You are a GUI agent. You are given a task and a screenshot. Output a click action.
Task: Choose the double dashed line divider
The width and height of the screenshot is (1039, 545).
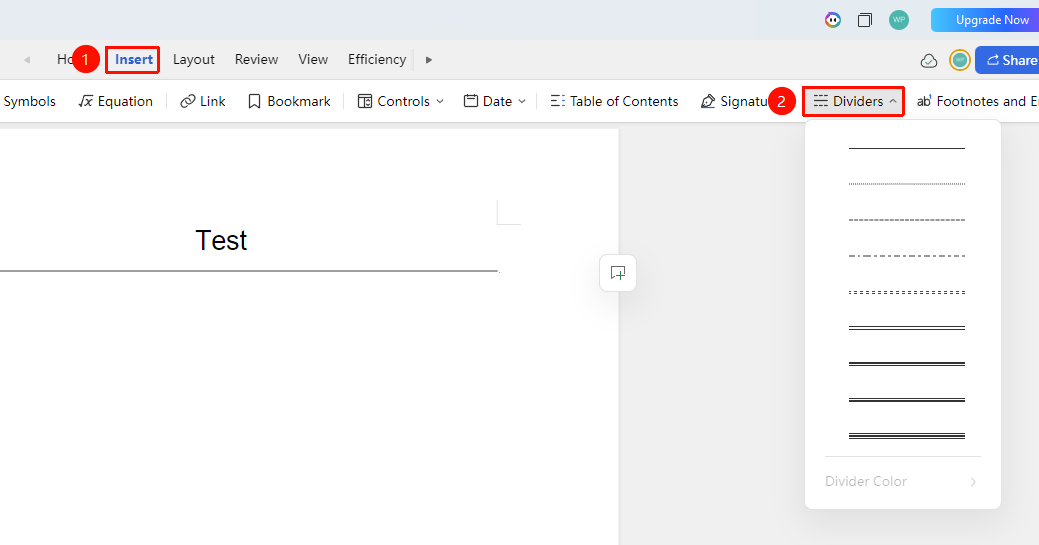pyautogui.click(x=906, y=292)
